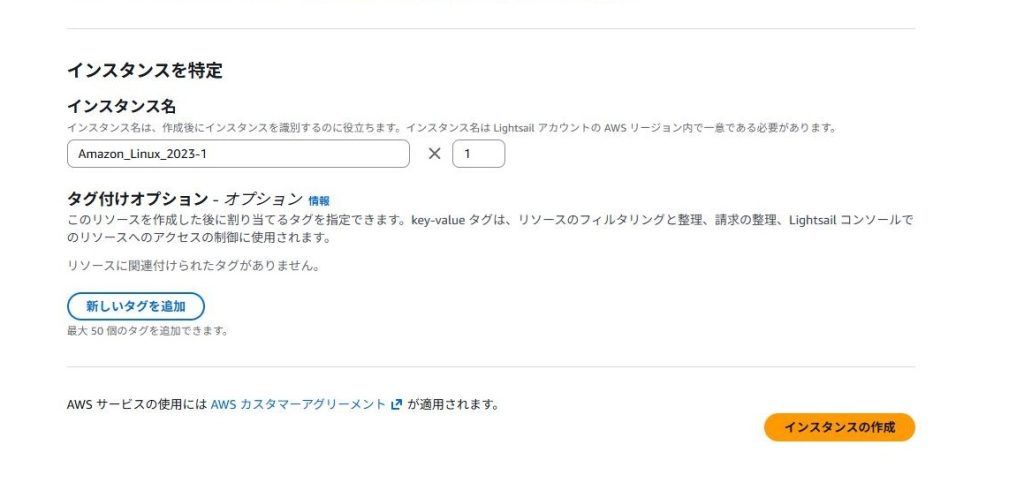The image size is (1024, 490).
Task: Click the インスタンスを特定 section heading
Action: click(144, 70)
